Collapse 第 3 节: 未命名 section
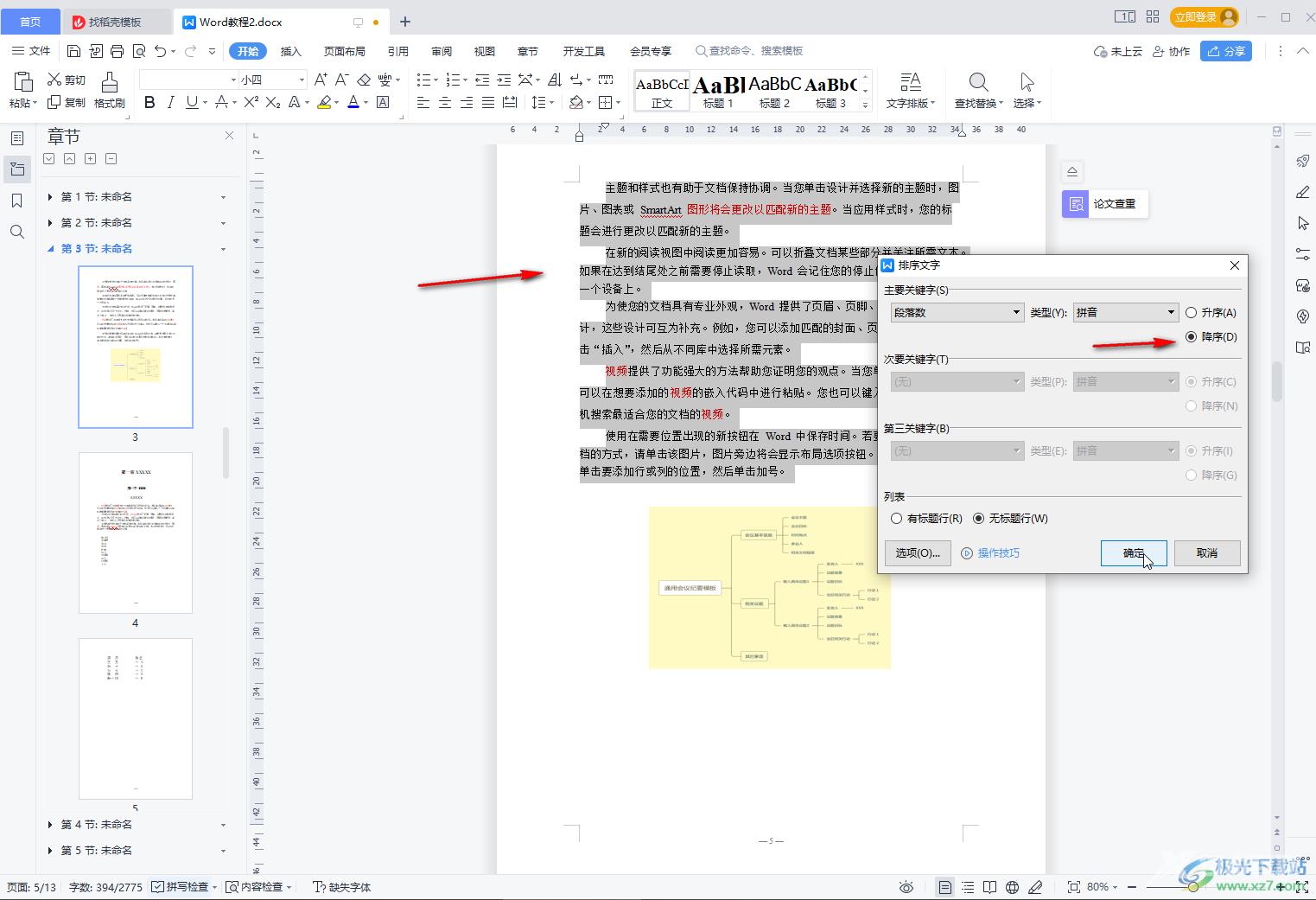 (50, 249)
